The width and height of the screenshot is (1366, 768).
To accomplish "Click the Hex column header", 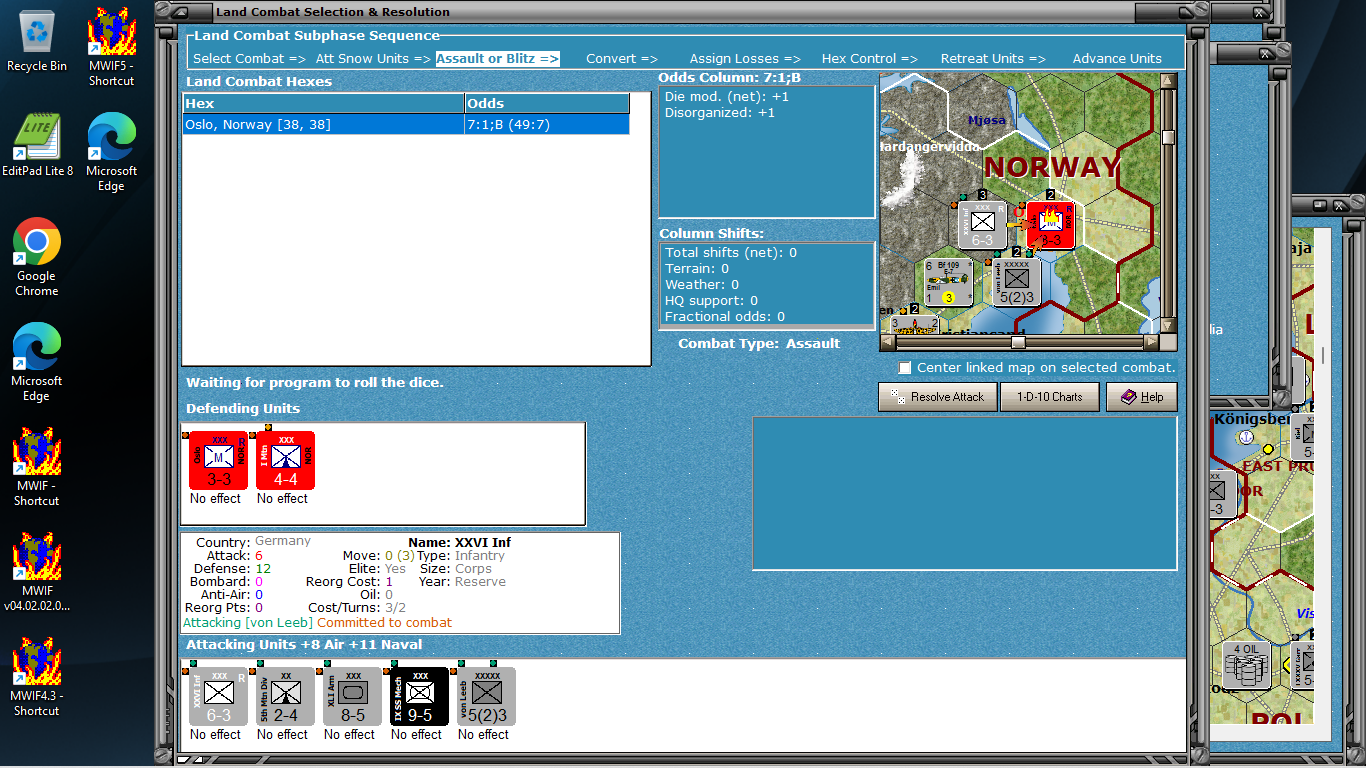I will click(324, 104).
